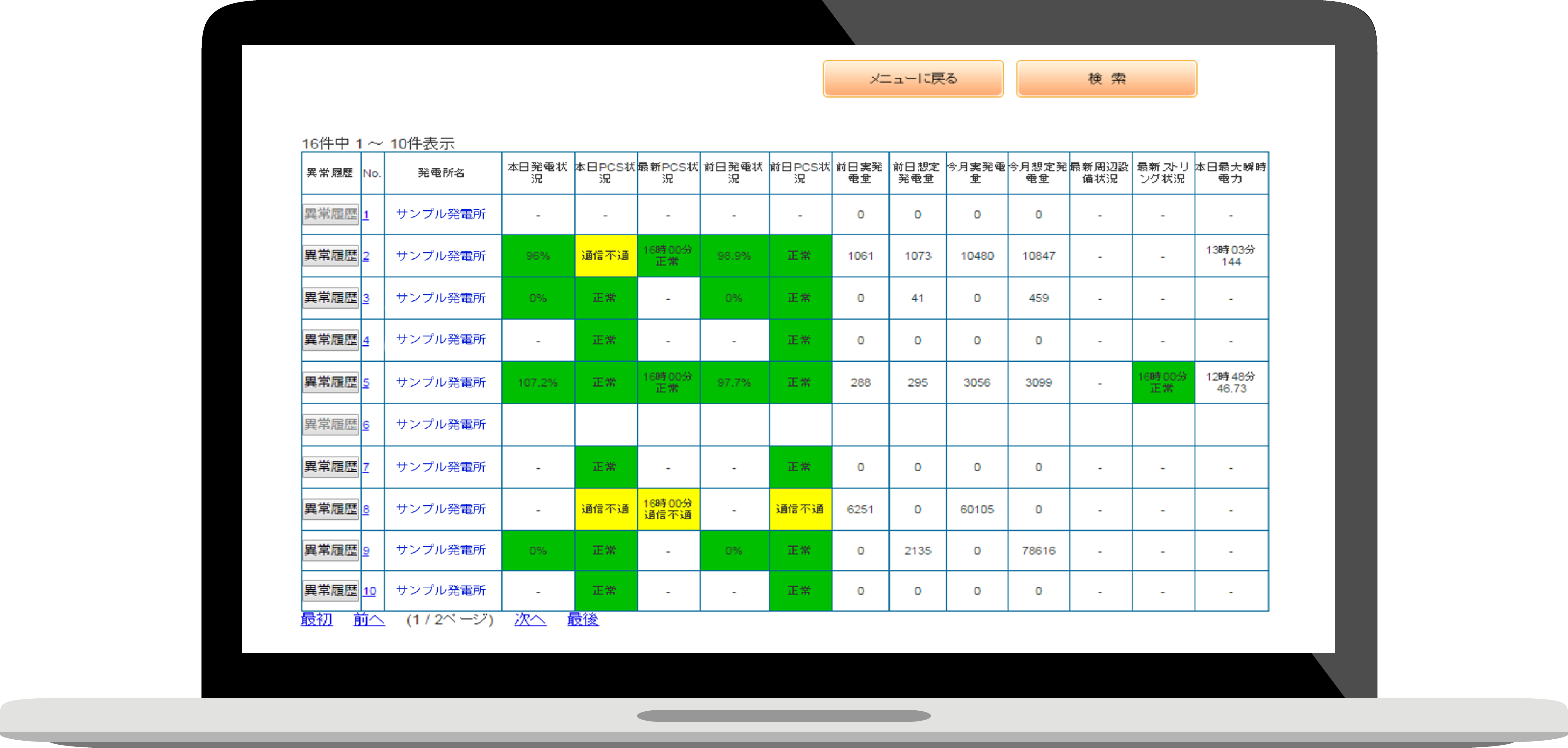The height and width of the screenshot is (748, 1568).
Task: Open 異常履歴 for plant No. 4
Action: (330, 339)
